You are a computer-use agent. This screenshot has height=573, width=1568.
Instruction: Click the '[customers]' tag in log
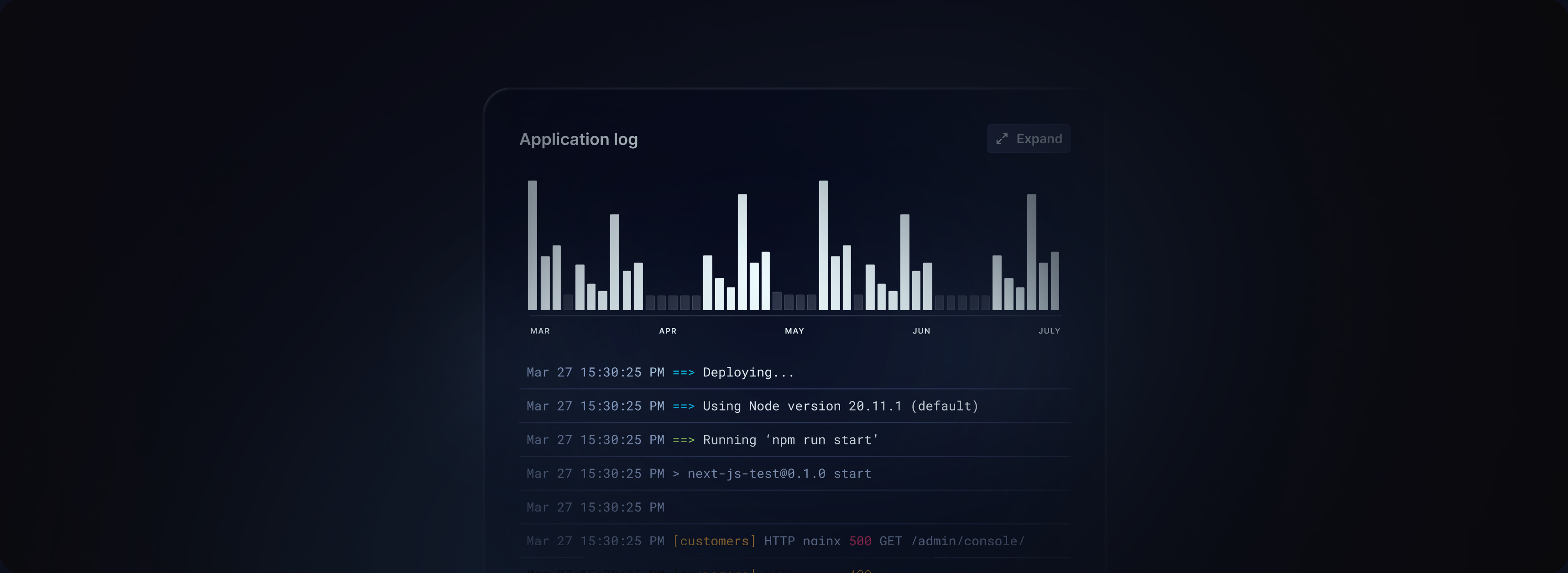[714, 541]
